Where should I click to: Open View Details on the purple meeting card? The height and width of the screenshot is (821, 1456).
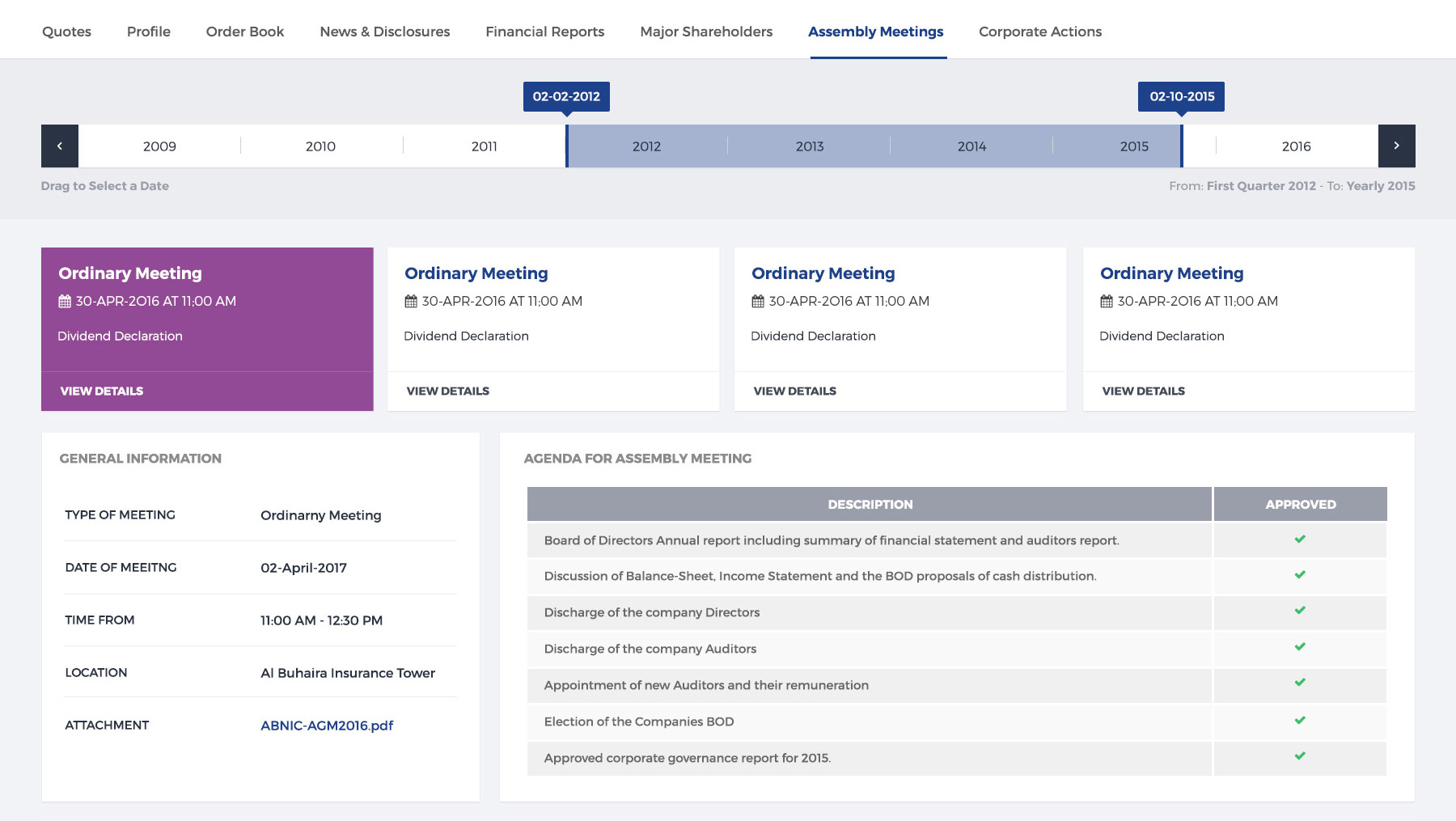[x=102, y=391]
